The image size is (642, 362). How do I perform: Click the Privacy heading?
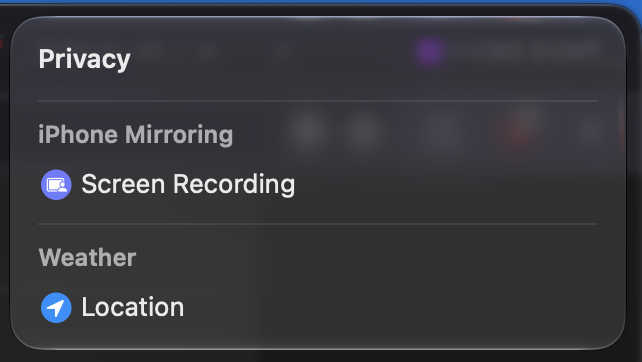click(x=84, y=60)
